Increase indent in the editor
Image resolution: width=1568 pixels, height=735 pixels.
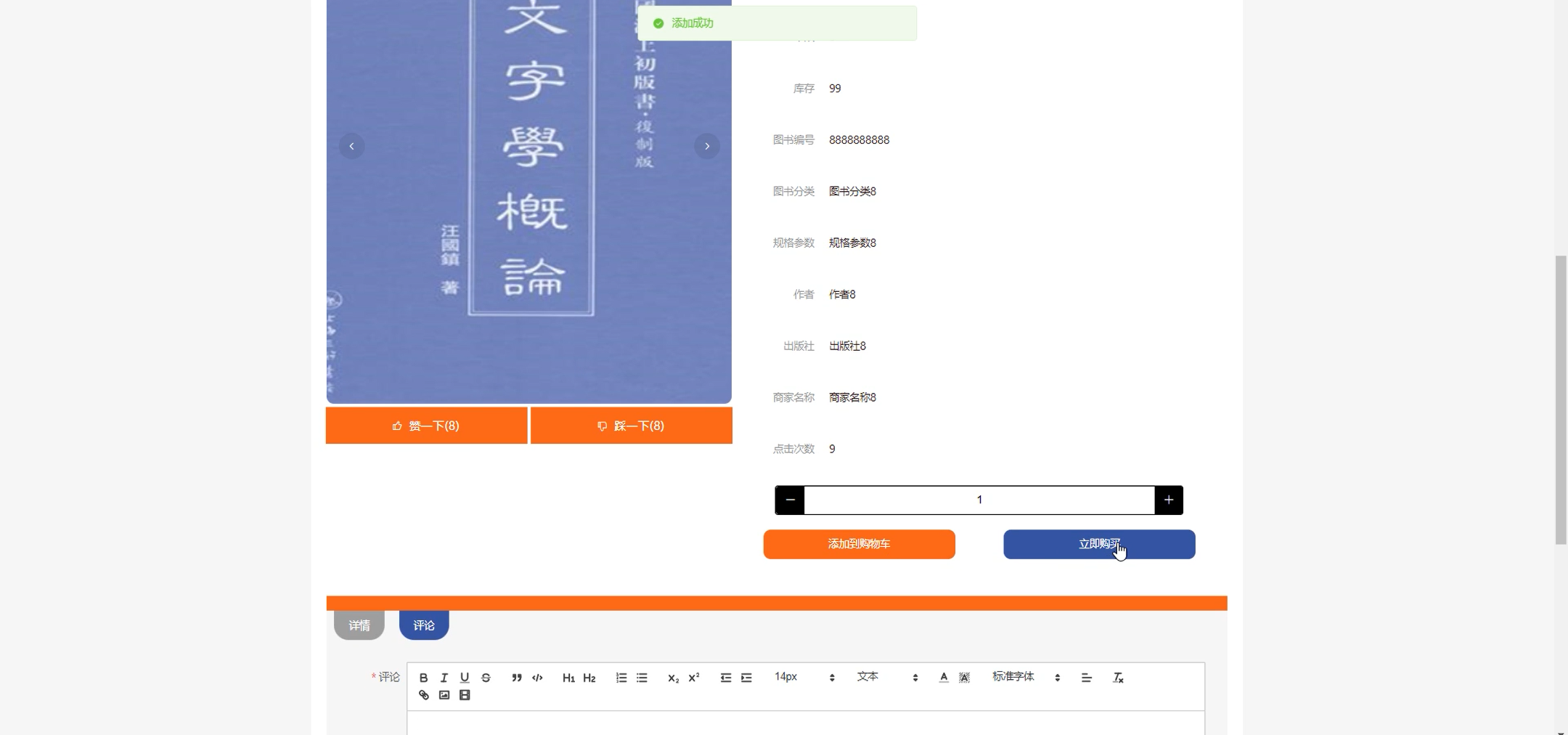[x=746, y=677]
